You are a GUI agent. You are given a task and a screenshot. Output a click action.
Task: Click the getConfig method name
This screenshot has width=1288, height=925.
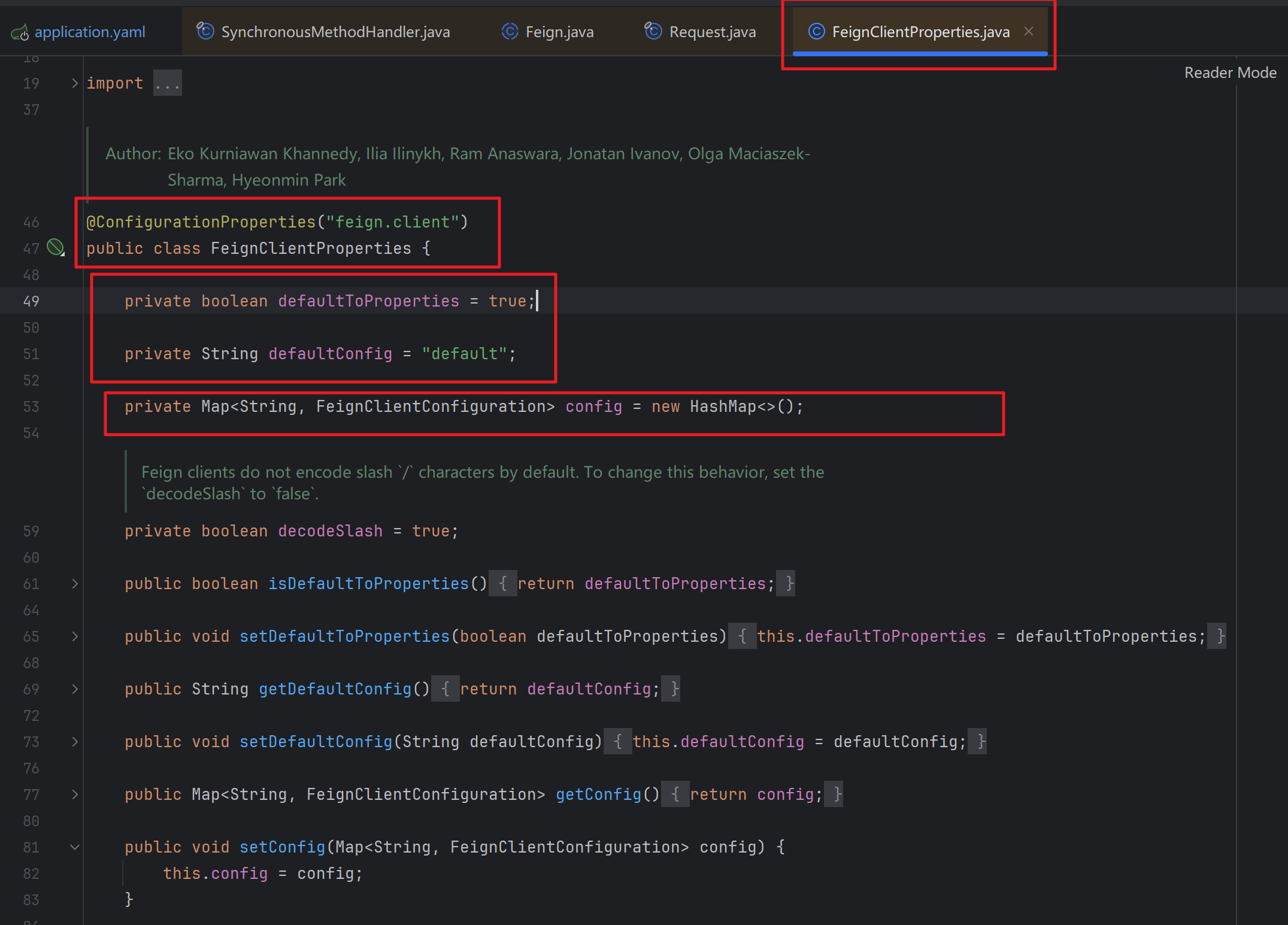(x=598, y=794)
